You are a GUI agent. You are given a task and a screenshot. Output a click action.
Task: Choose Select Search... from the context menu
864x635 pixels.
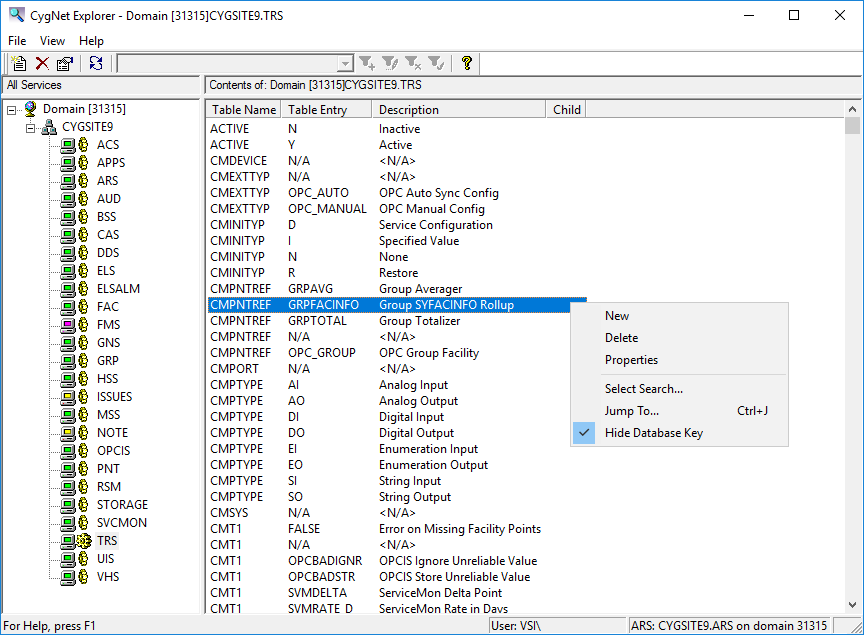tap(679, 389)
